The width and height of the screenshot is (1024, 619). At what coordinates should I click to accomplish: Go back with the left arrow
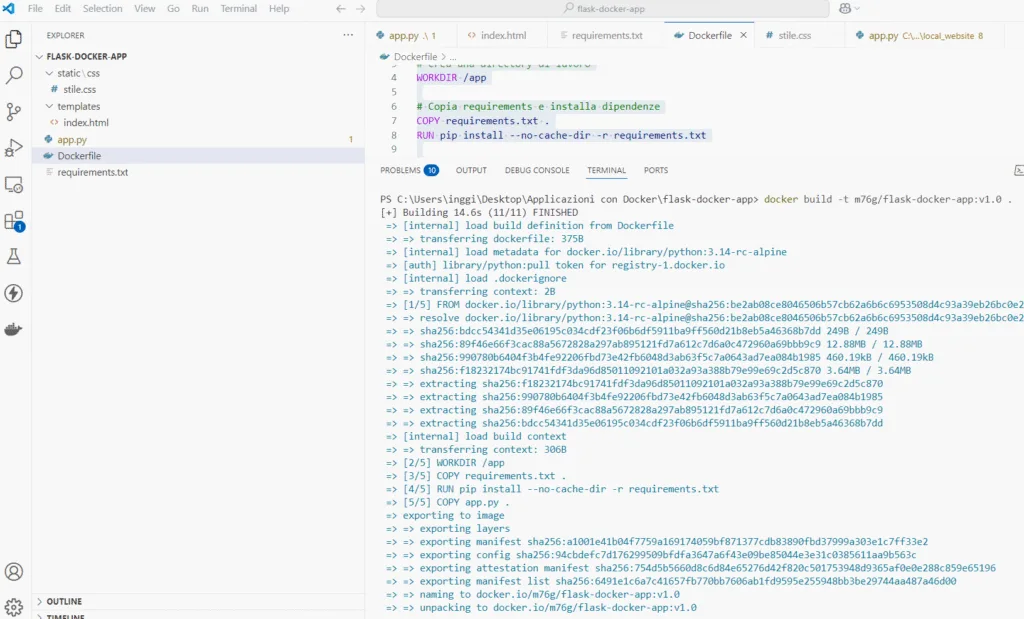coord(340,8)
